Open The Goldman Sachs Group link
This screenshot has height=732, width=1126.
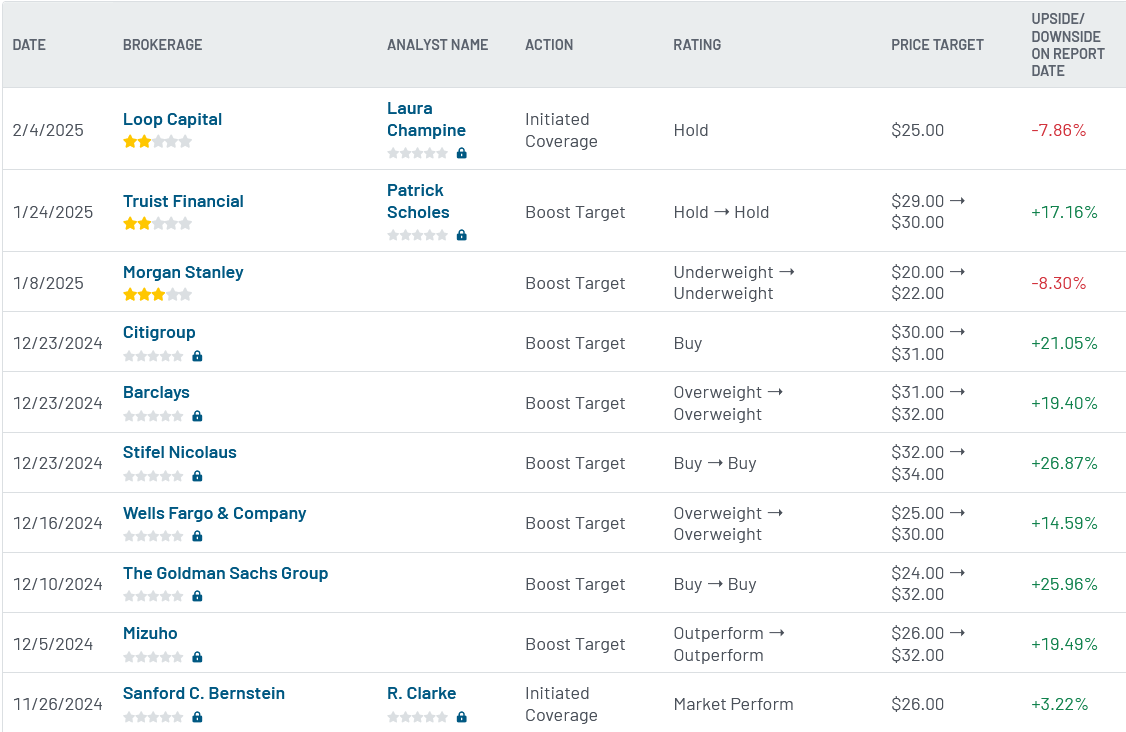coord(225,573)
